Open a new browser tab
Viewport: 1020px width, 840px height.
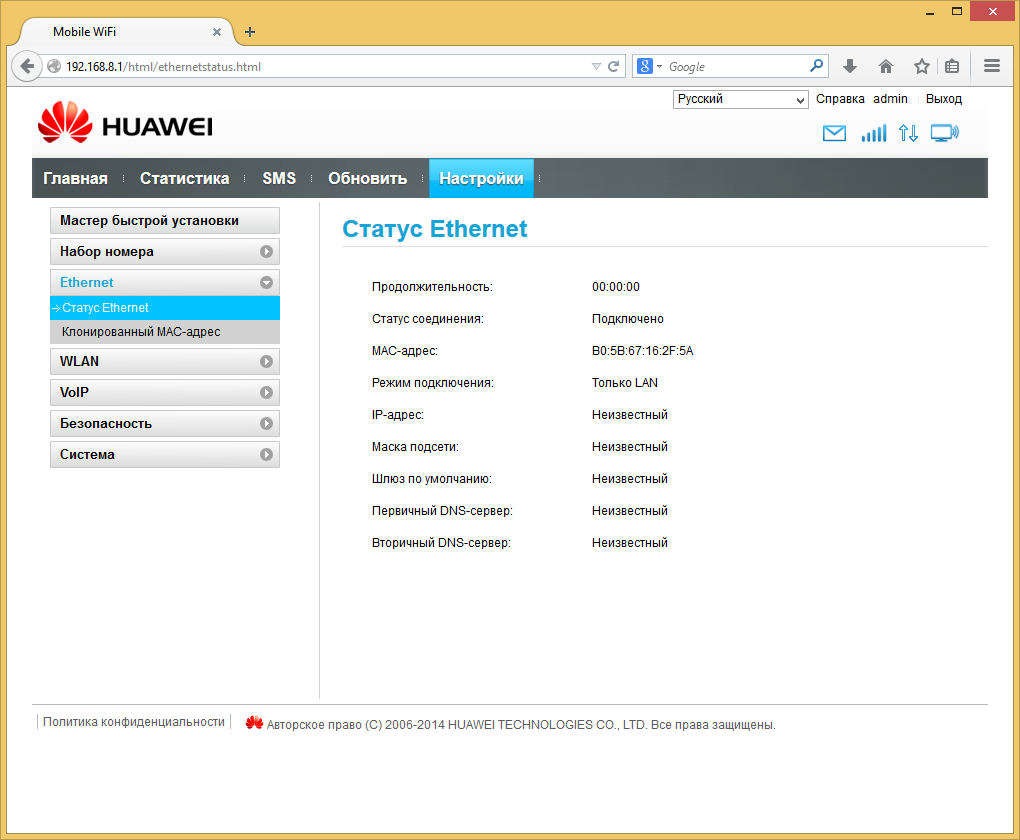click(250, 32)
